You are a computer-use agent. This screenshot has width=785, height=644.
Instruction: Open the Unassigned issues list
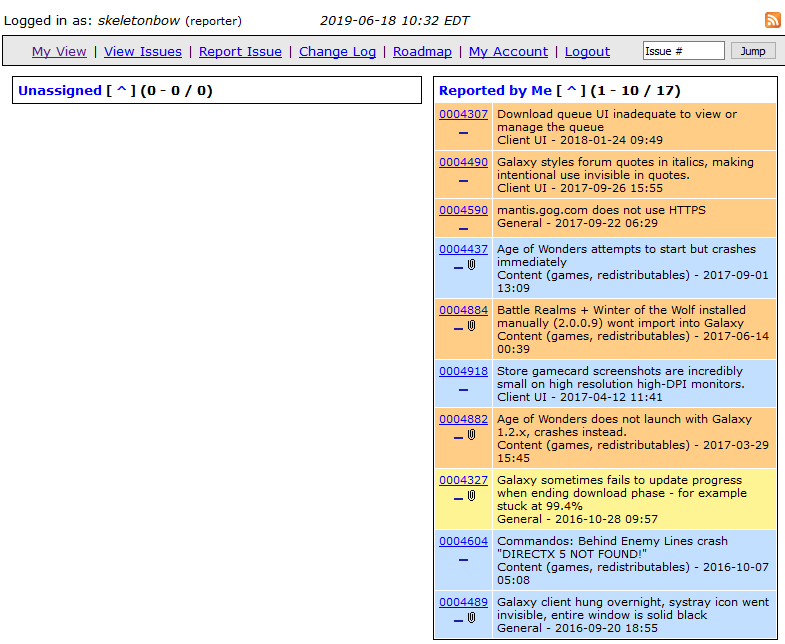[x=60, y=91]
